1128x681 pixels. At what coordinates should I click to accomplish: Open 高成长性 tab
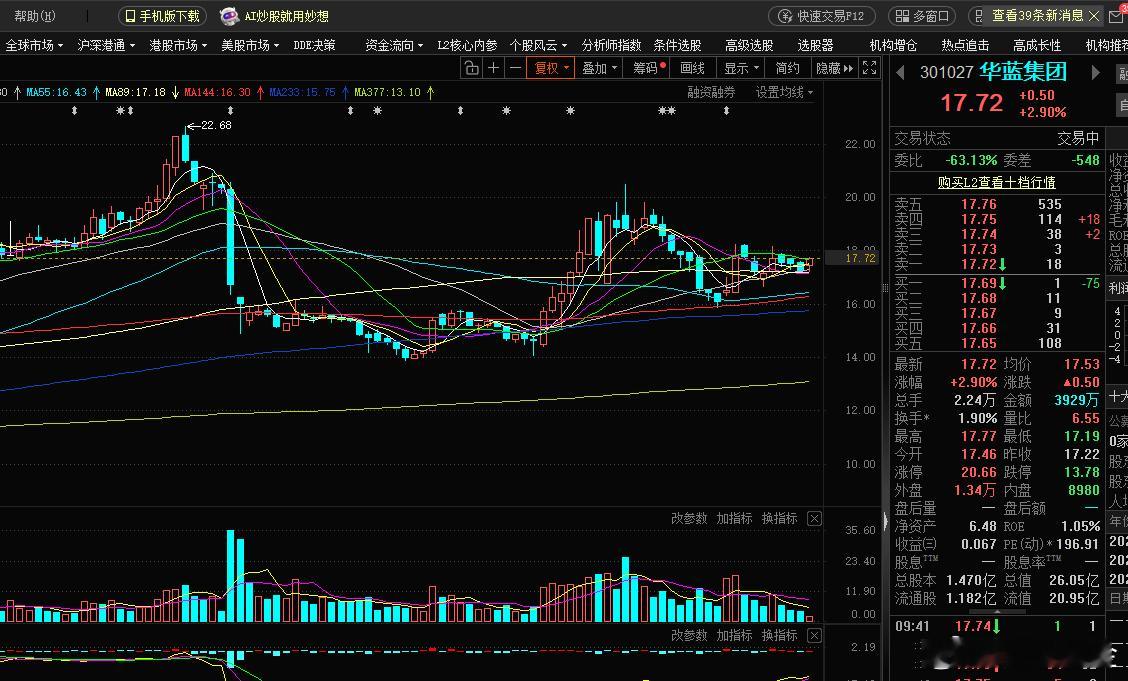click(1037, 45)
